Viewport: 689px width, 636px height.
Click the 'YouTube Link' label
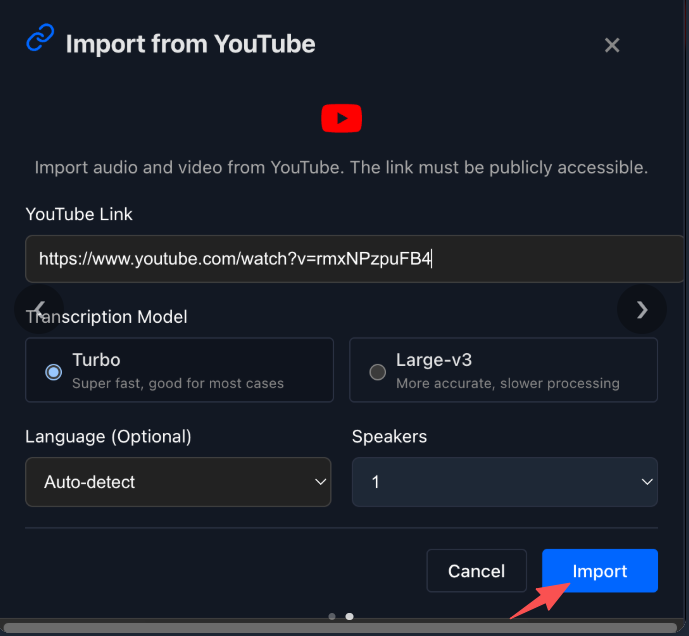(x=79, y=214)
